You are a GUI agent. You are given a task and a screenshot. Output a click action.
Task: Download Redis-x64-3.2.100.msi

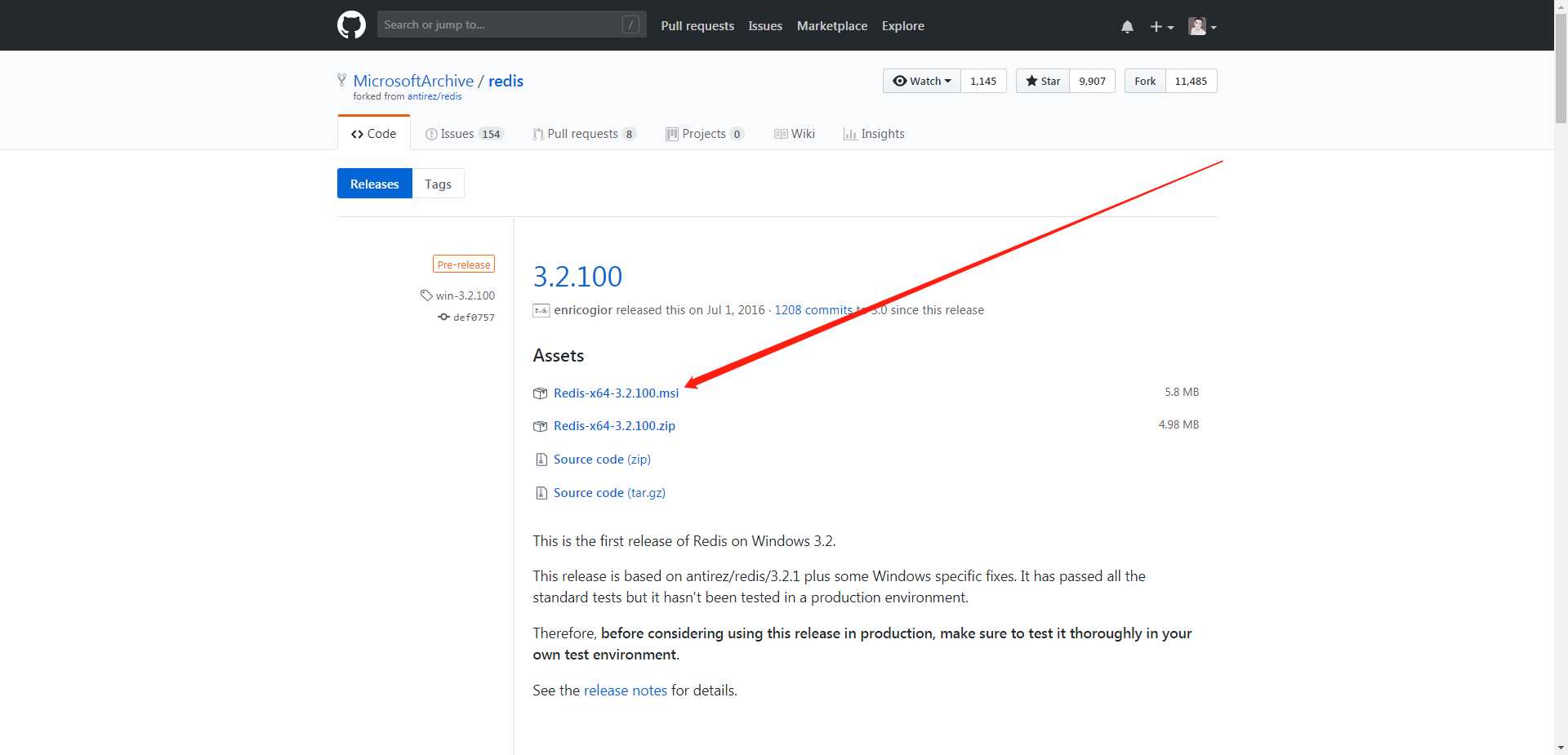click(616, 393)
